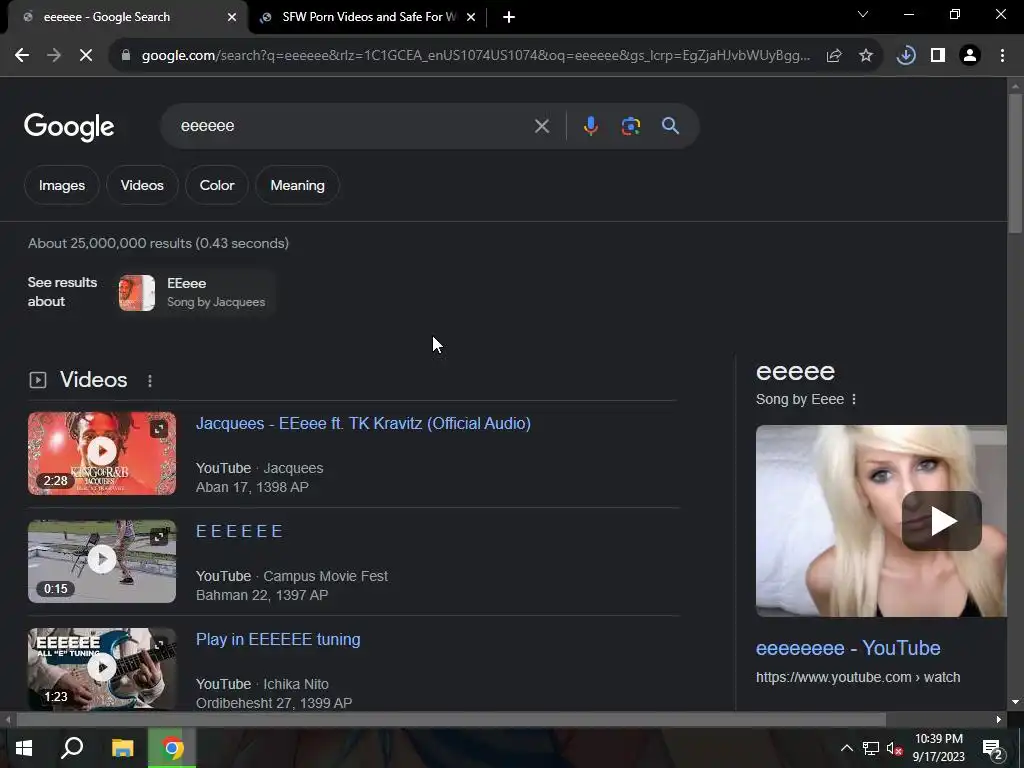Open the eeeeeeee - YouTube link
The image size is (1024, 768).
pos(848,648)
